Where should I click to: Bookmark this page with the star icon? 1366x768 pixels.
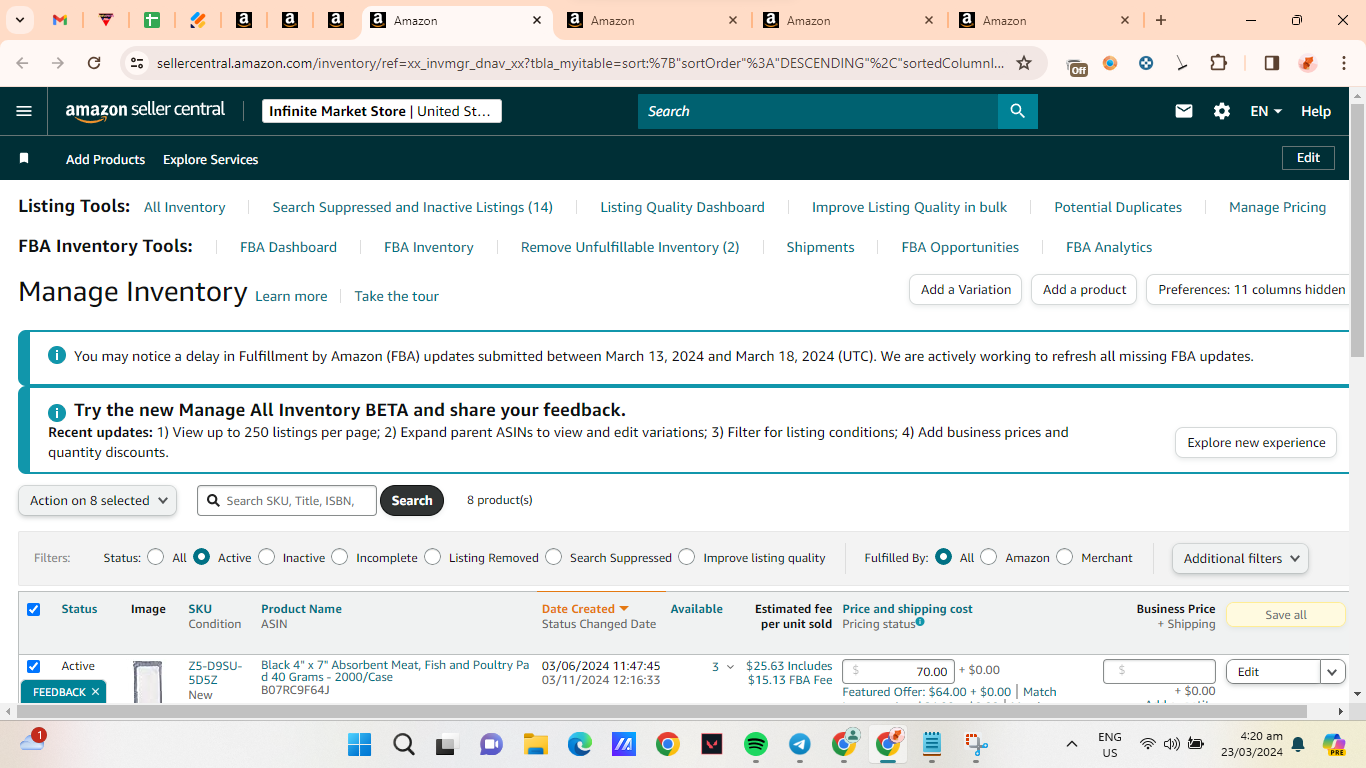pyautogui.click(x=1024, y=63)
